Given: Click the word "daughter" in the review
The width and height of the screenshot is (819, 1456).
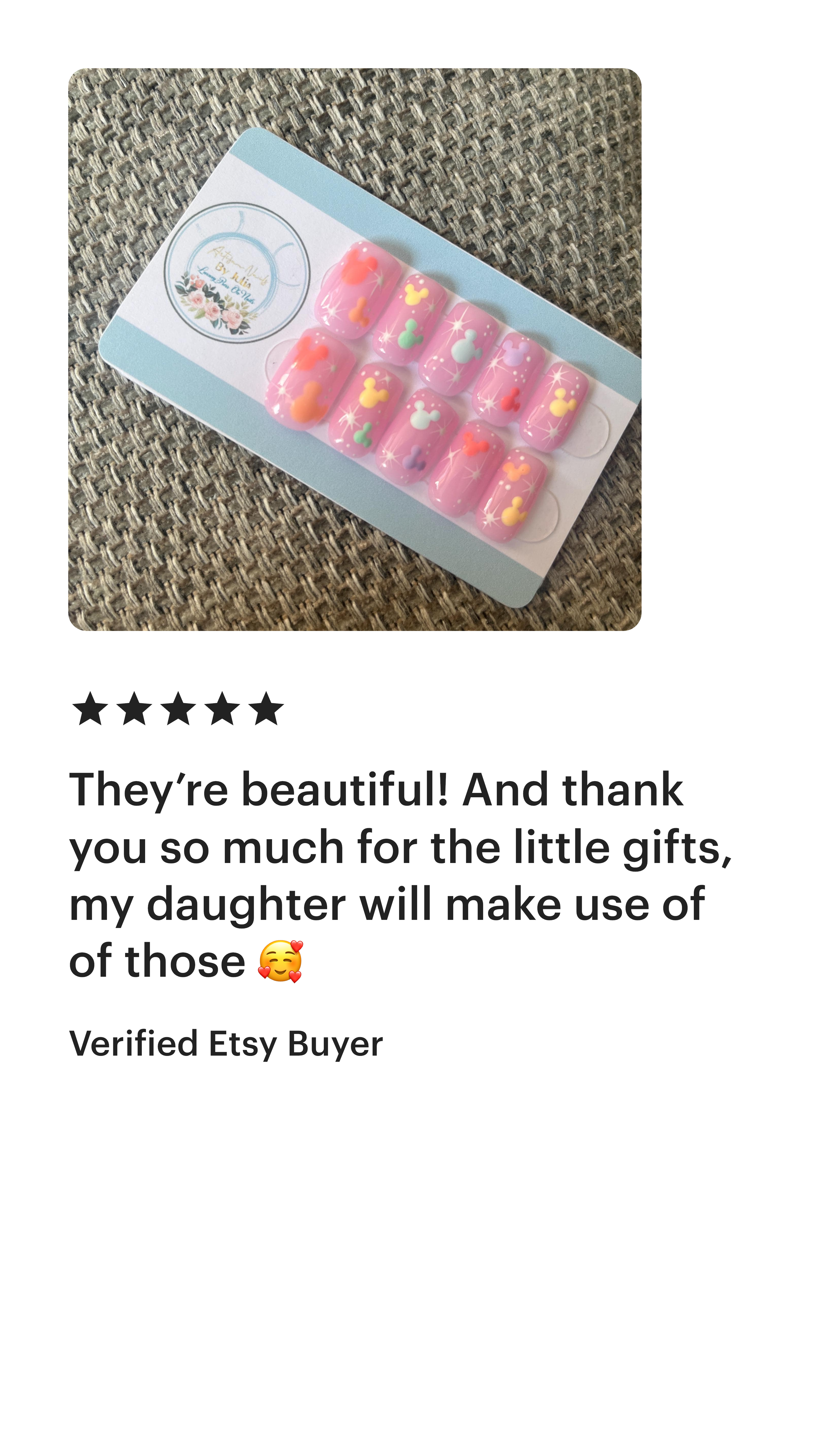Looking at the screenshot, I should point(246,905).
